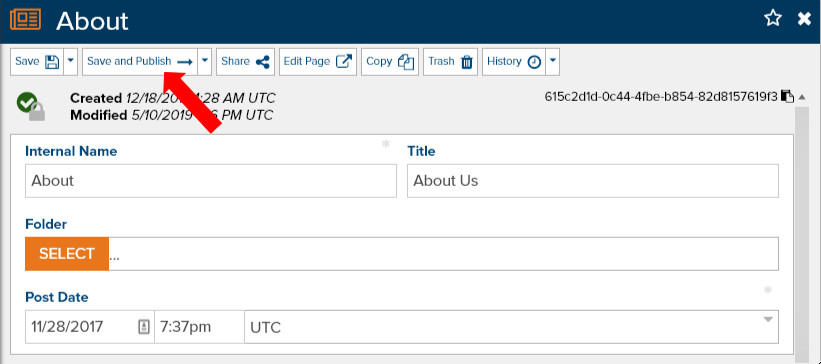
Task: Star the About item as favorite
Action: [x=773, y=19]
